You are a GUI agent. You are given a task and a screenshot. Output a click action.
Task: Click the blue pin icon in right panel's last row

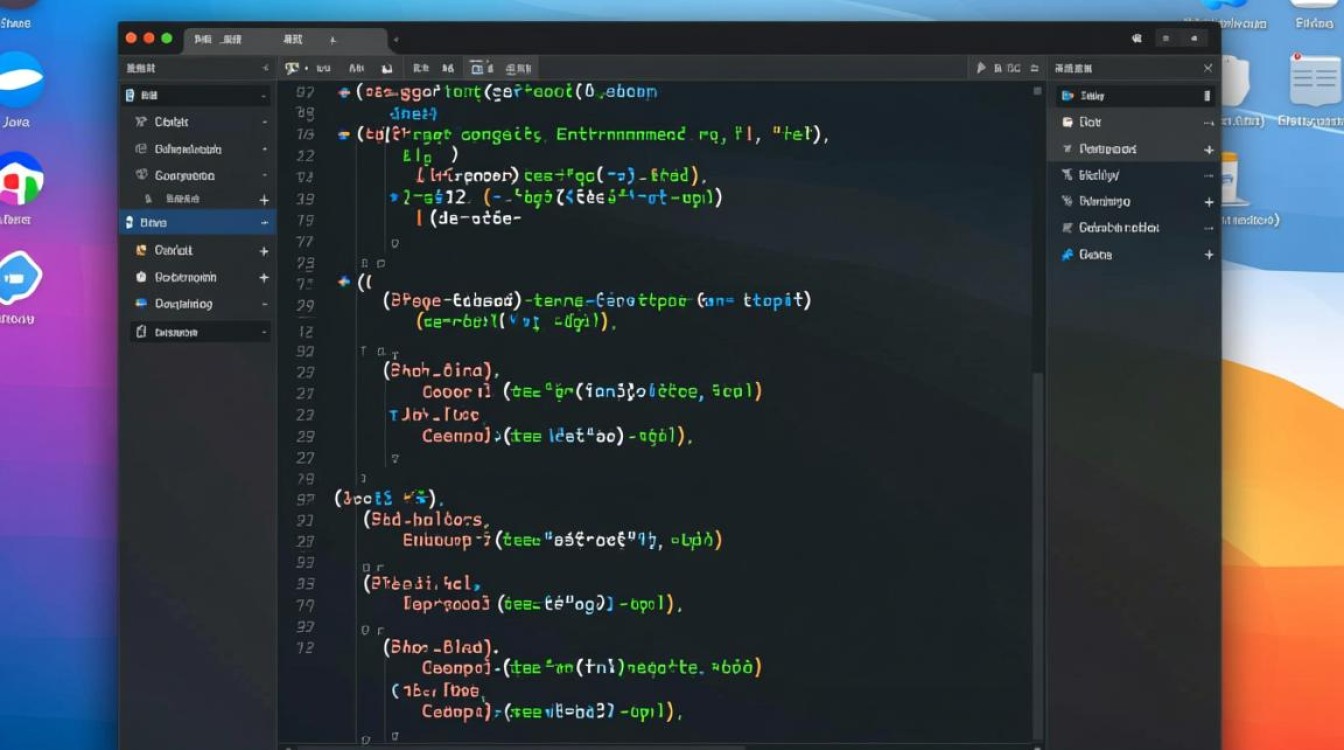coord(1067,255)
